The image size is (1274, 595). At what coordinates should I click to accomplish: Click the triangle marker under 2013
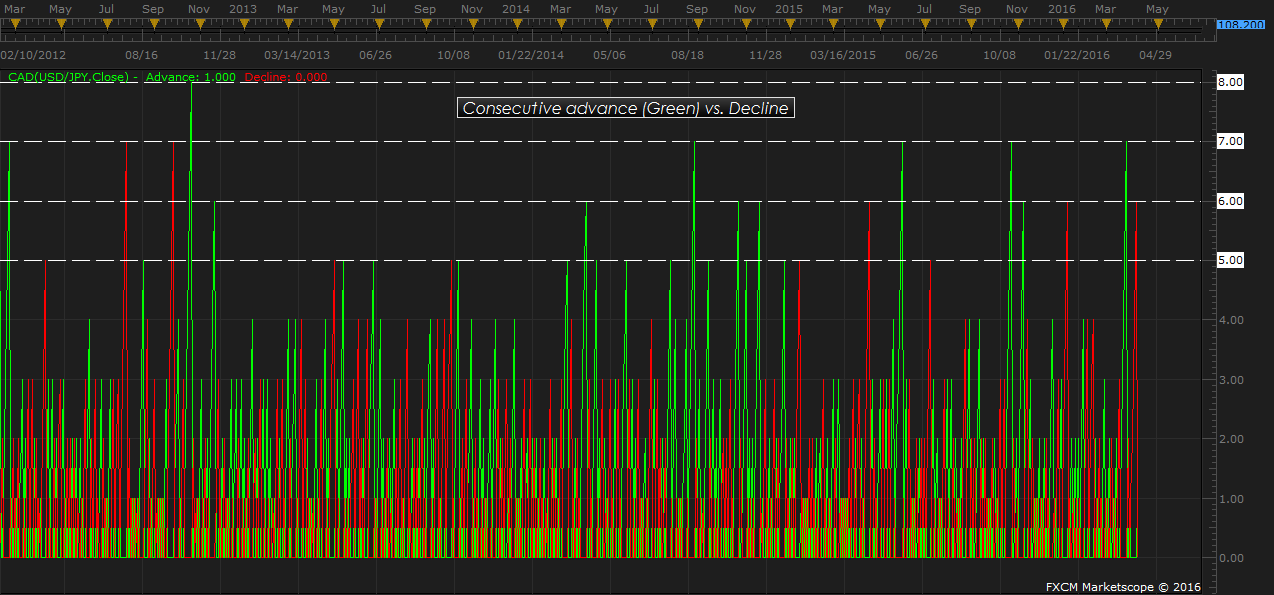pos(242,23)
